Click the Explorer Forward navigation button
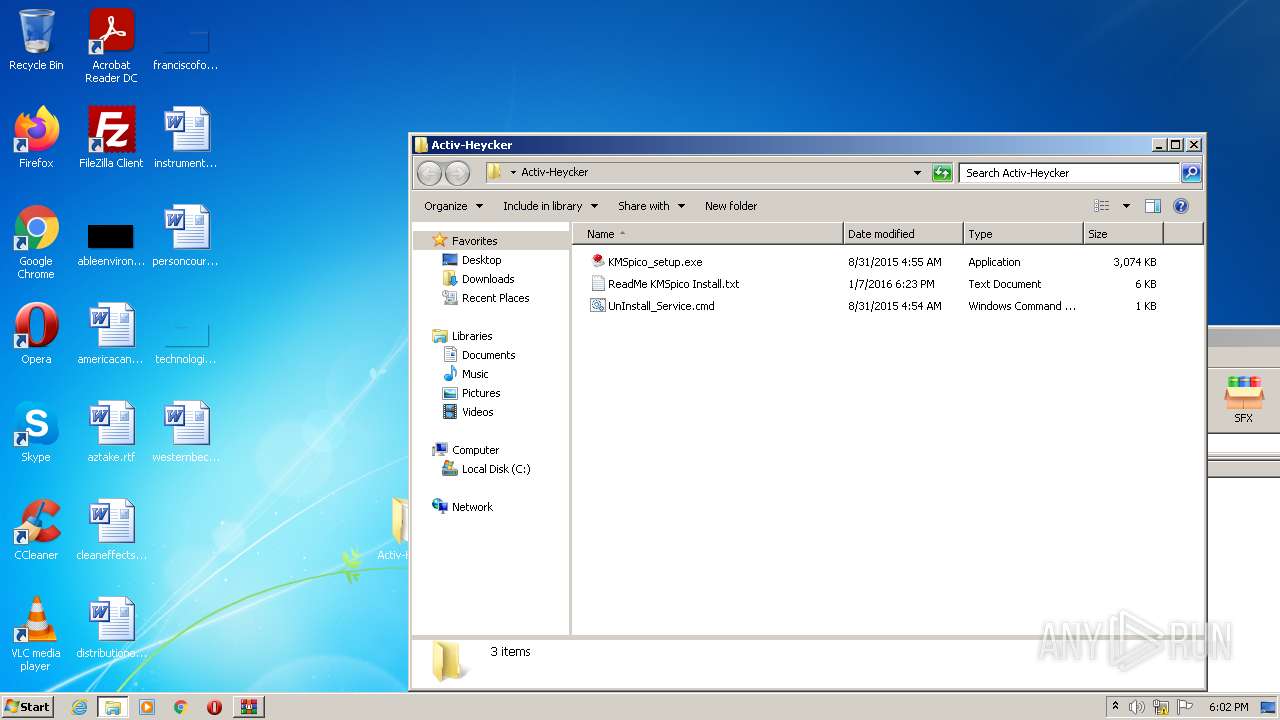The height and width of the screenshot is (720, 1280). click(457, 173)
